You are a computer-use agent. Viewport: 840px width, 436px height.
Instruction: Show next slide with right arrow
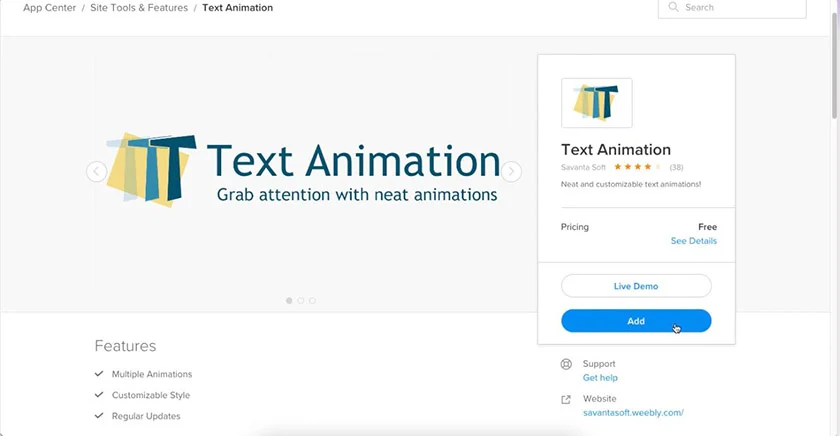coord(511,171)
